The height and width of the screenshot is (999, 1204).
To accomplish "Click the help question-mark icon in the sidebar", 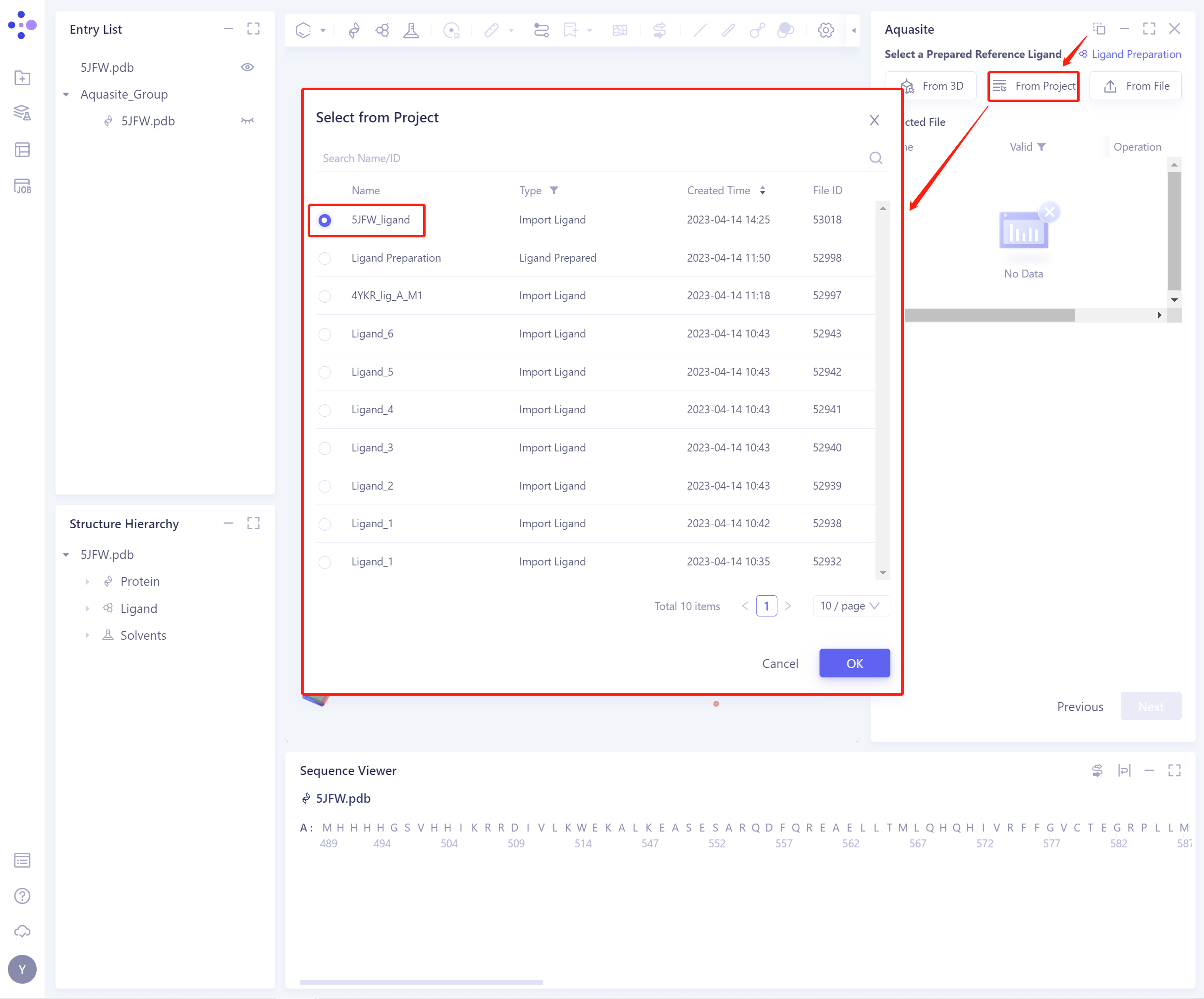I will [x=22, y=896].
